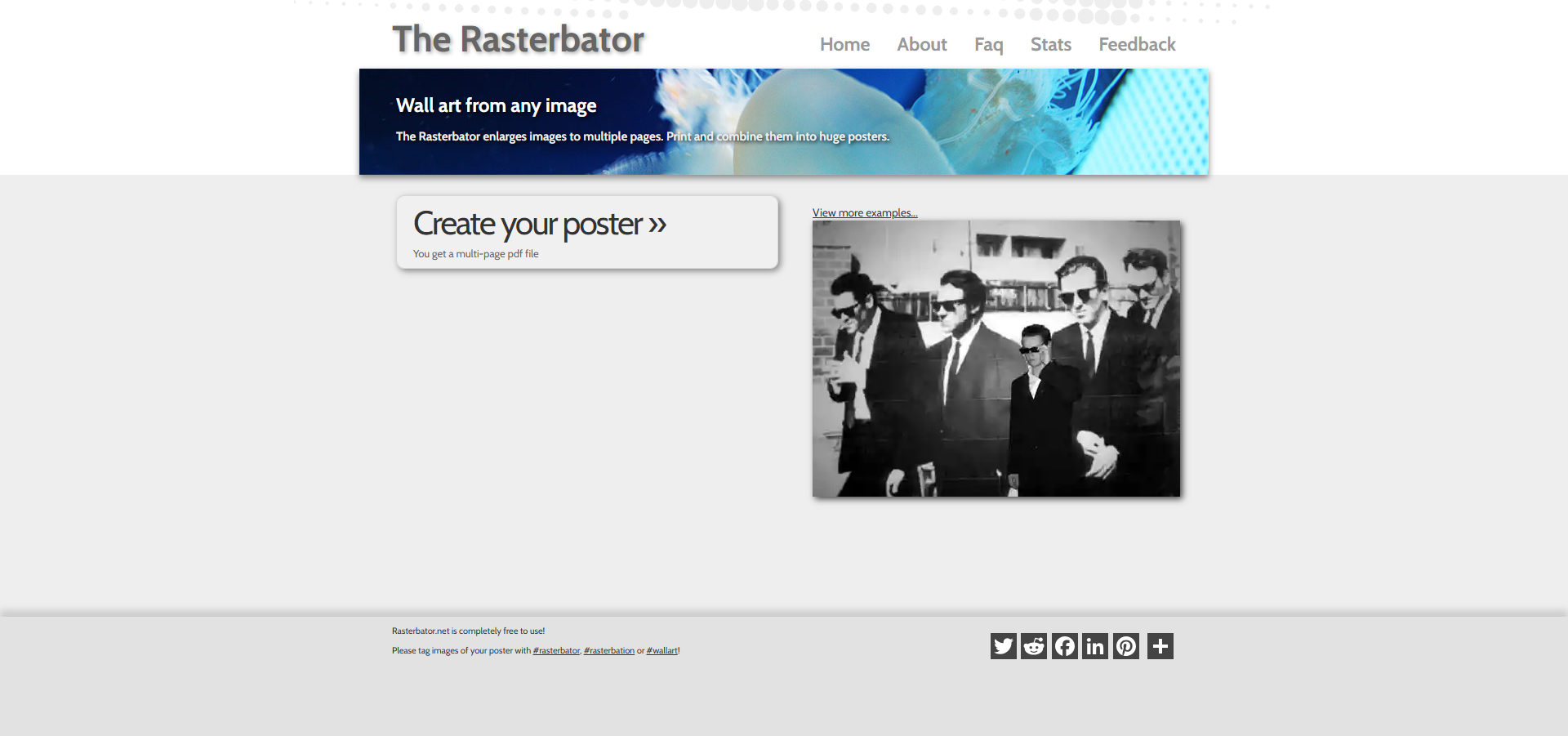Pin the page using Pinterest icon
Screen dimensions: 1568x736
pyautogui.click(x=1126, y=646)
